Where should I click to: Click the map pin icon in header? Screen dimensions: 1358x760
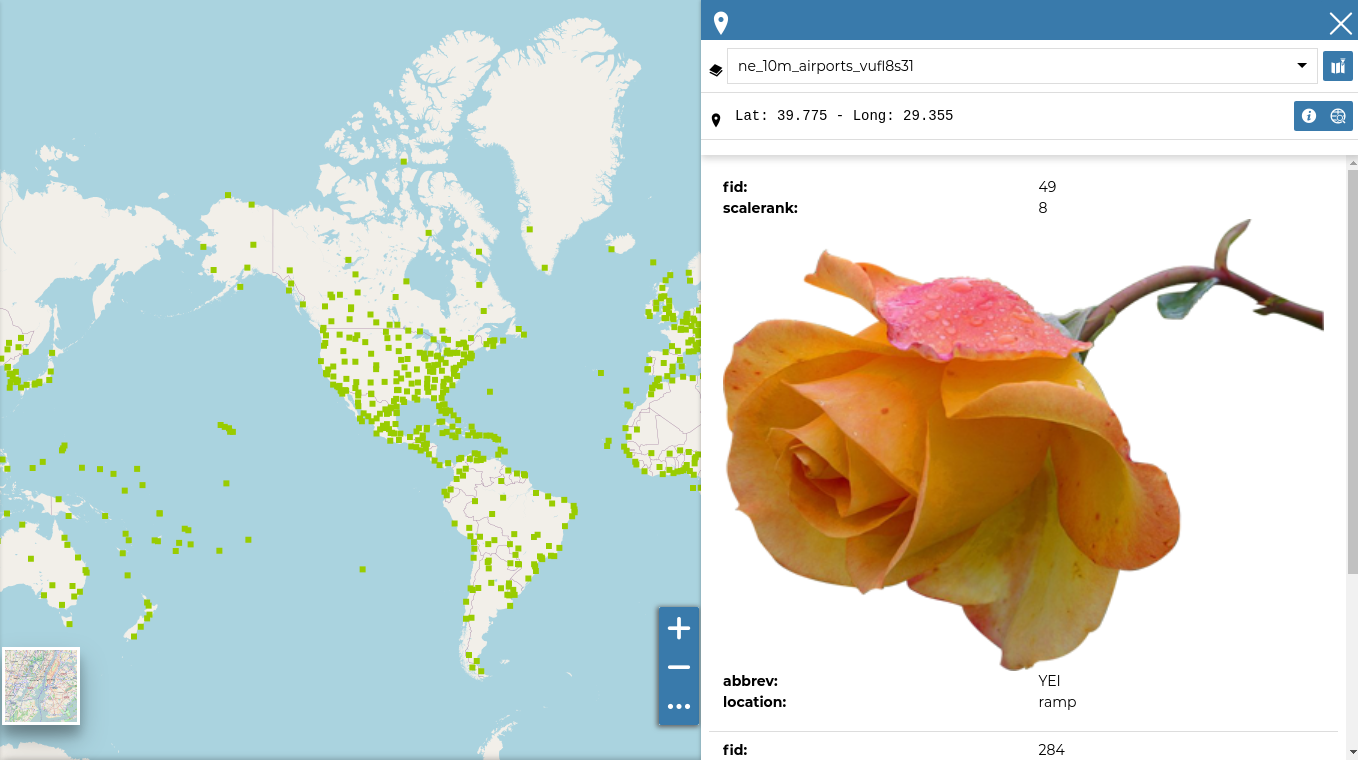720,22
